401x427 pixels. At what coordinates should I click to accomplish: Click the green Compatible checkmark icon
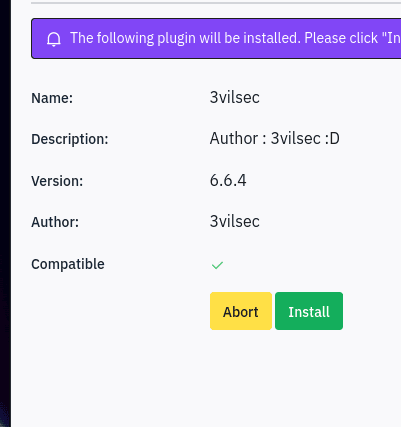(x=217, y=265)
